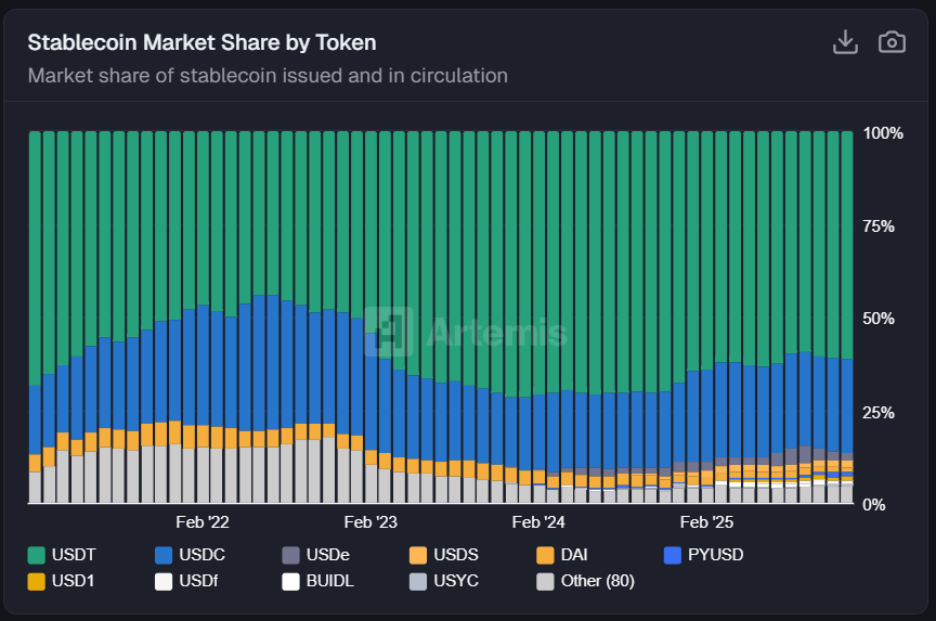Image resolution: width=936 pixels, height=621 pixels.
Task: Download the stablecoin chart data
Action: click(845, 42)
